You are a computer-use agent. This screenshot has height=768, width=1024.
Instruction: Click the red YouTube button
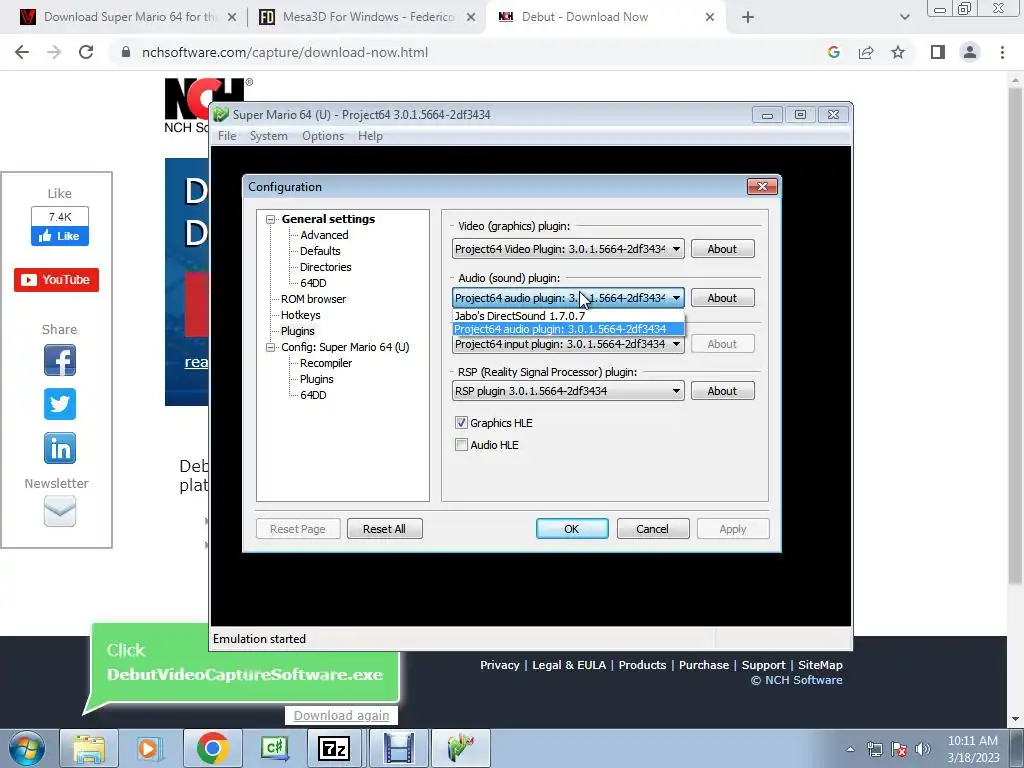coord(56,280)
